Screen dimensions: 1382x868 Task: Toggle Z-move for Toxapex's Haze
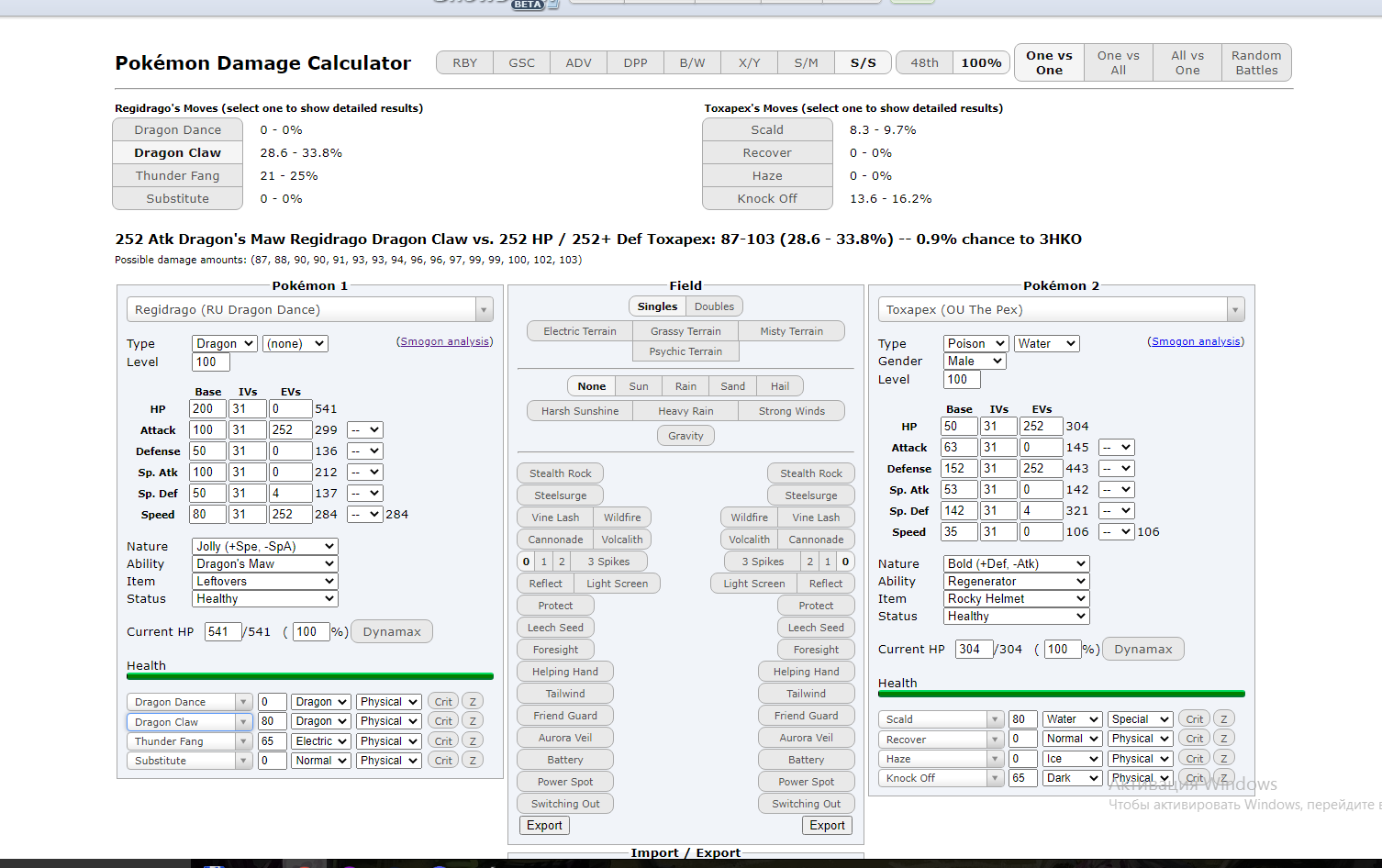point(1224,759)
